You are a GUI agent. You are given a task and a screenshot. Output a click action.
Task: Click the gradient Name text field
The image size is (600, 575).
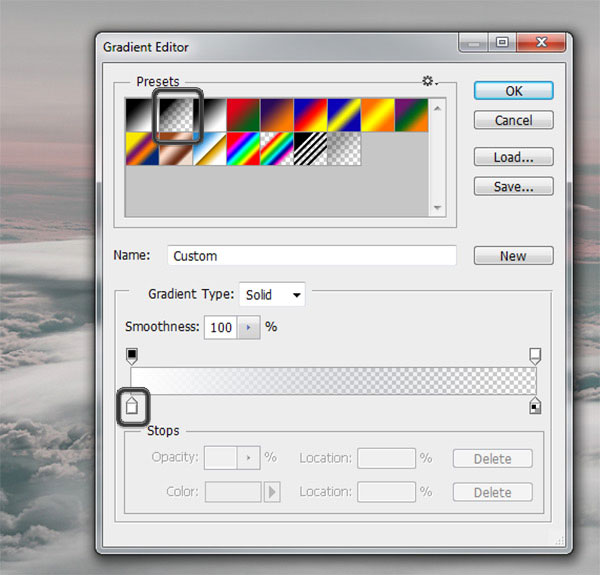pos(311,256)
